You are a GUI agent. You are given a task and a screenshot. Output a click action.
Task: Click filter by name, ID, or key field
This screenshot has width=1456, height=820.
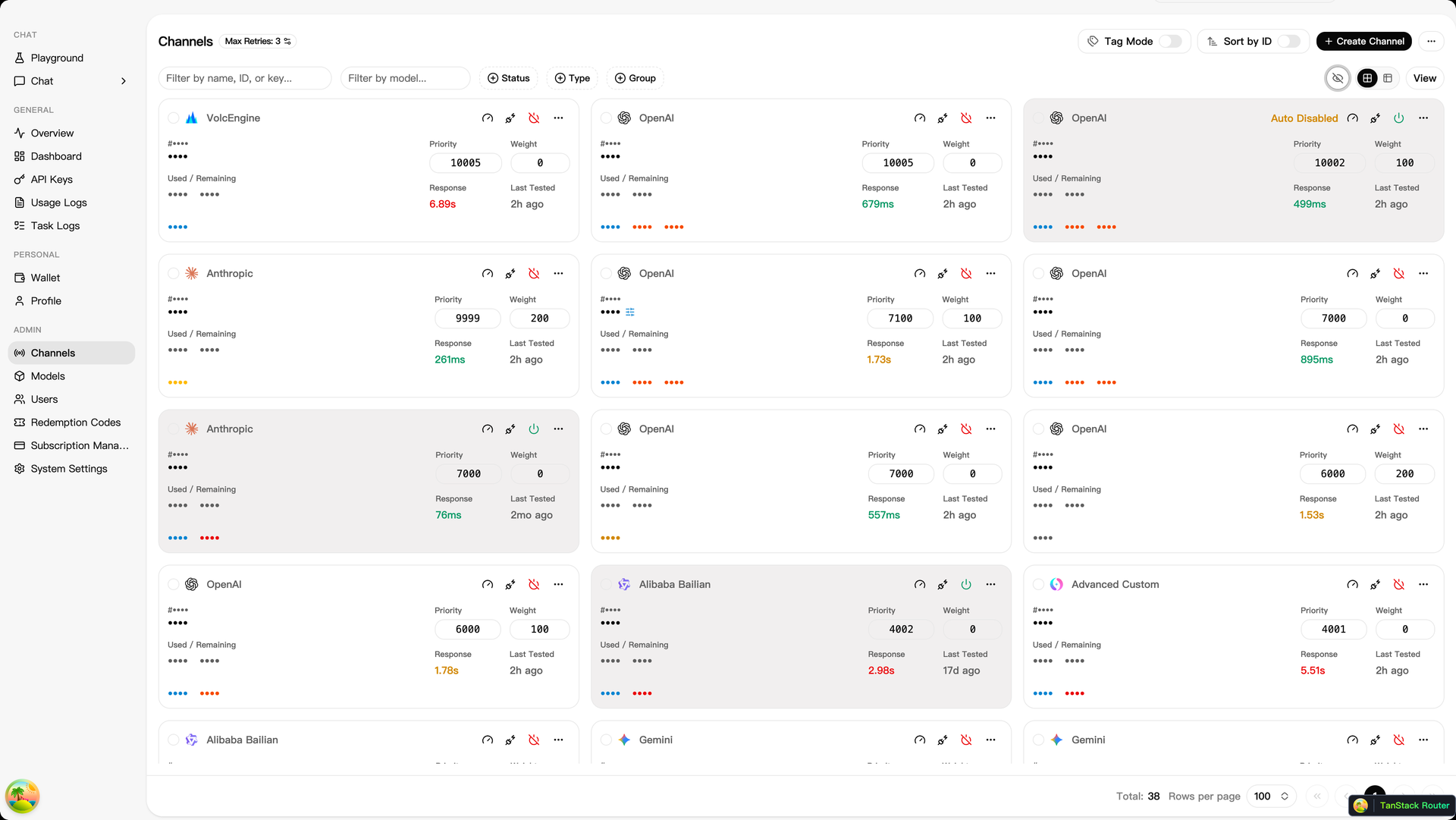pyautogui.click(x=245, y=78)
